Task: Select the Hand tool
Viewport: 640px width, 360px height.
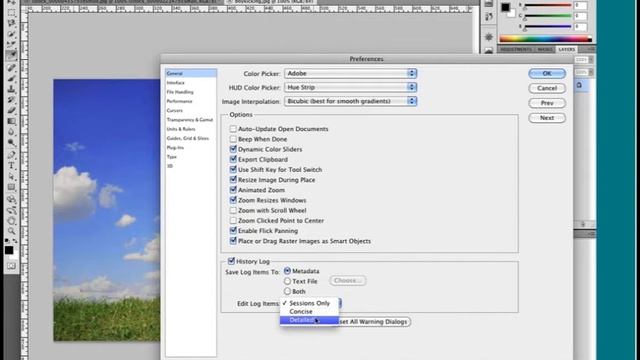Action: pos(11,221)
